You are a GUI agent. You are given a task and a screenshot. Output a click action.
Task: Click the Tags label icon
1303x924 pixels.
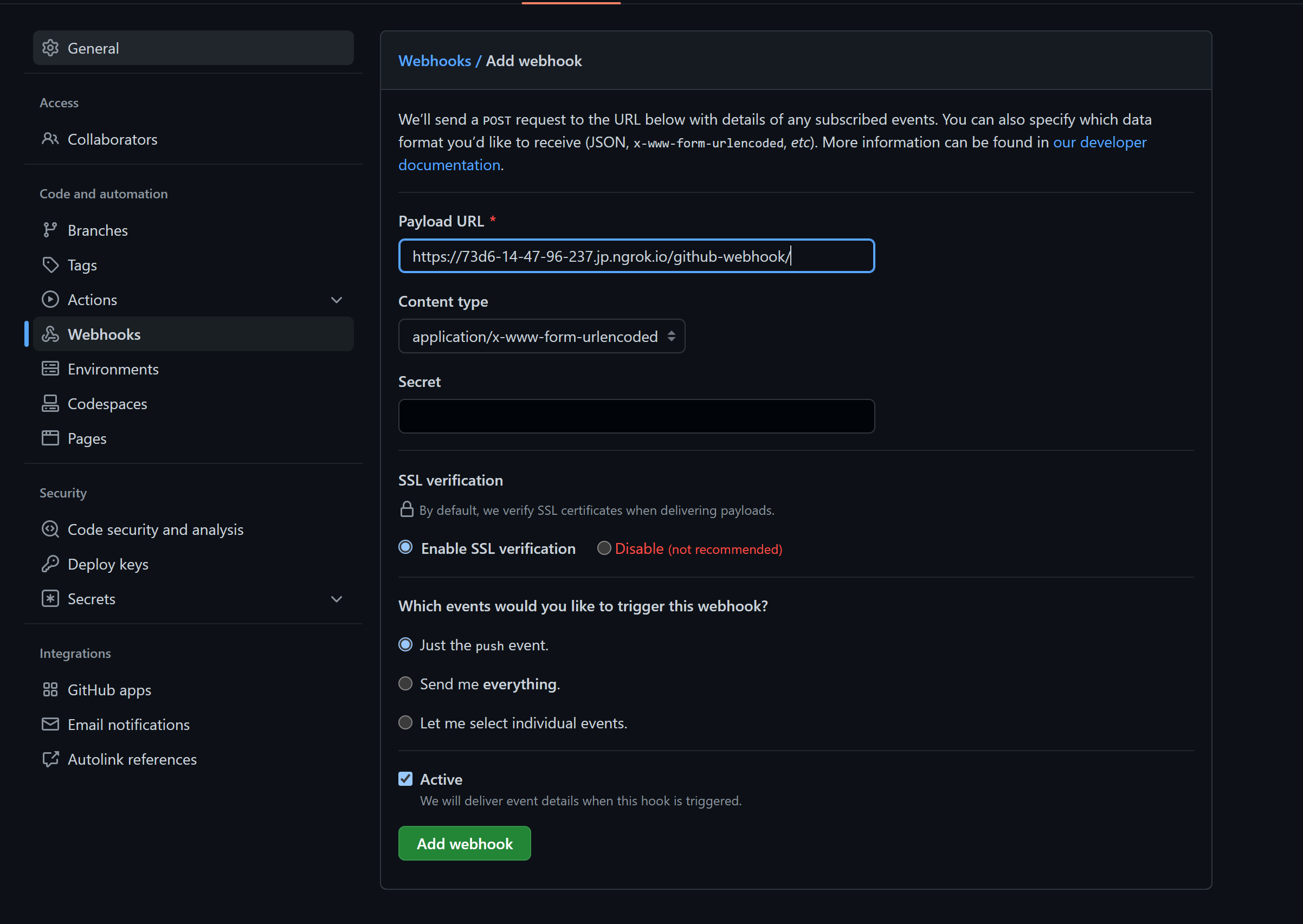[50, 264]
